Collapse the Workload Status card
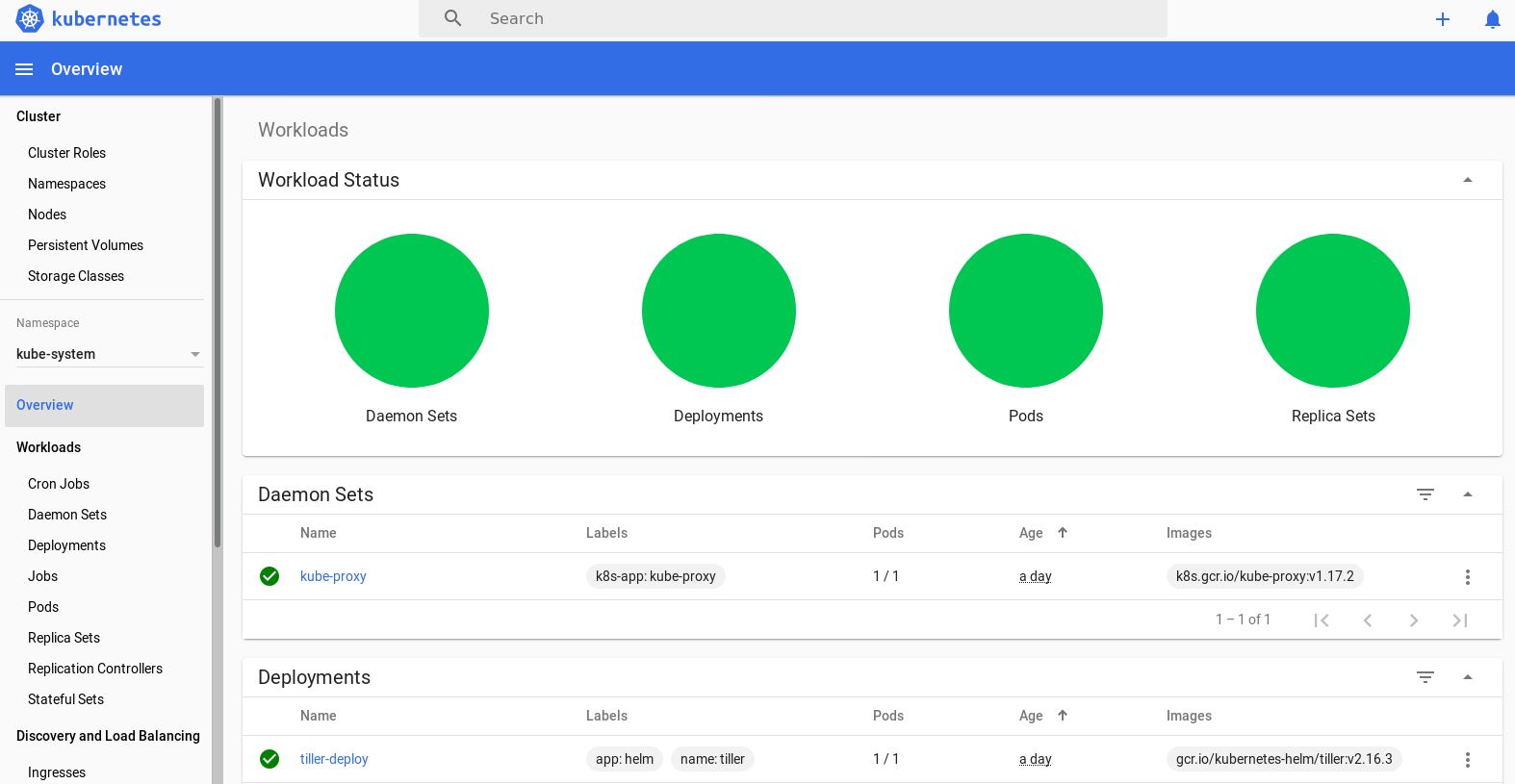 [x=1468, y=180]
